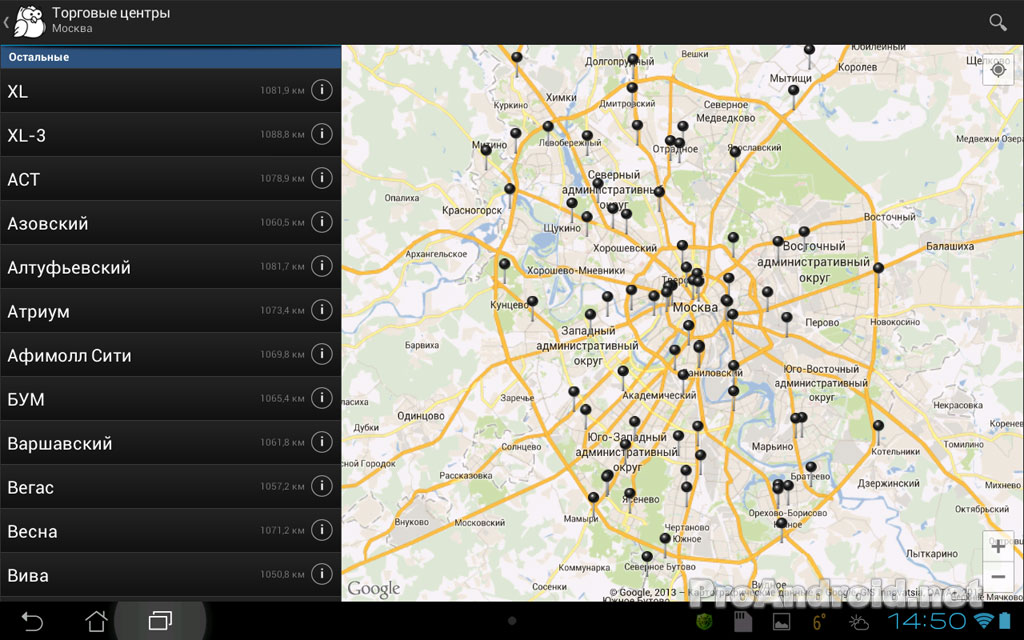Image resolution: width=1024 pixels, height=640 pixels.
Task: Tap the gallery notification icon
Action: click(x=781, y=621)
